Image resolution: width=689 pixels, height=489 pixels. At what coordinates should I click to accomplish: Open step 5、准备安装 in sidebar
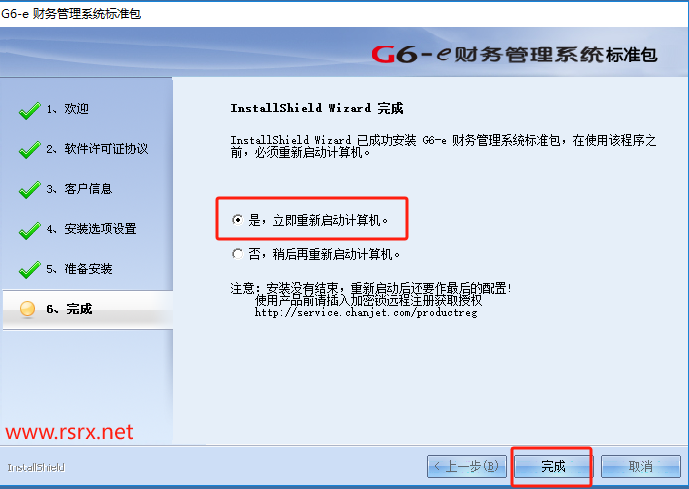pos(79,269)
